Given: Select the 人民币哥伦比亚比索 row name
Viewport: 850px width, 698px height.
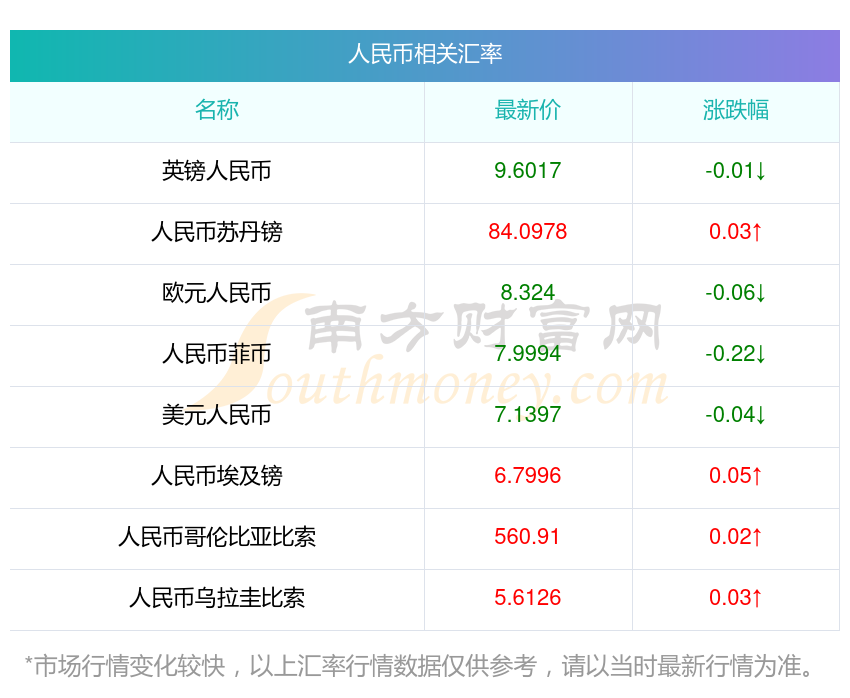Looking at the screenshot, I should coord(217,537).
